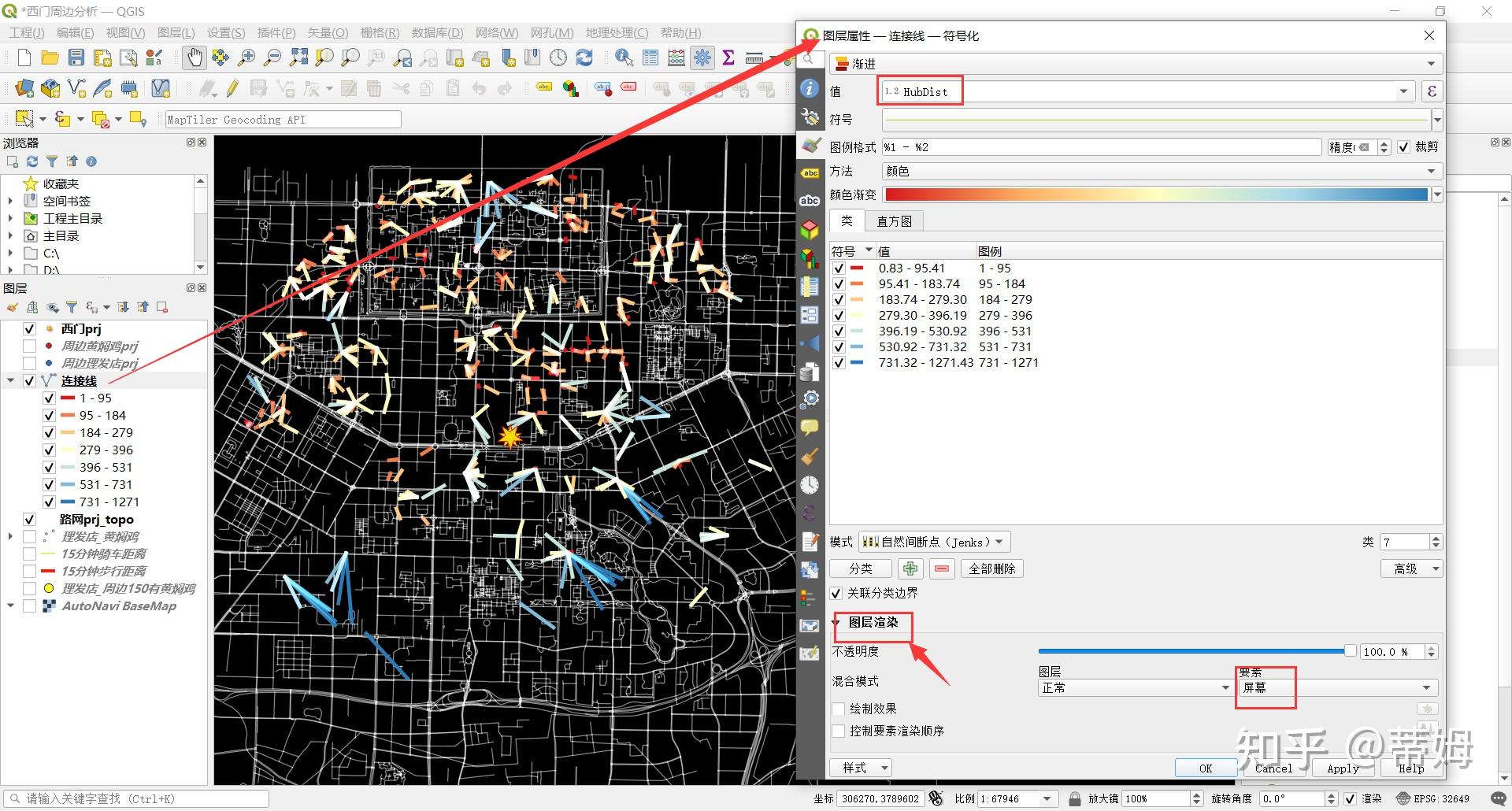Open the attribute table icon
1512x811 pixels.
[x=650, y=57]
